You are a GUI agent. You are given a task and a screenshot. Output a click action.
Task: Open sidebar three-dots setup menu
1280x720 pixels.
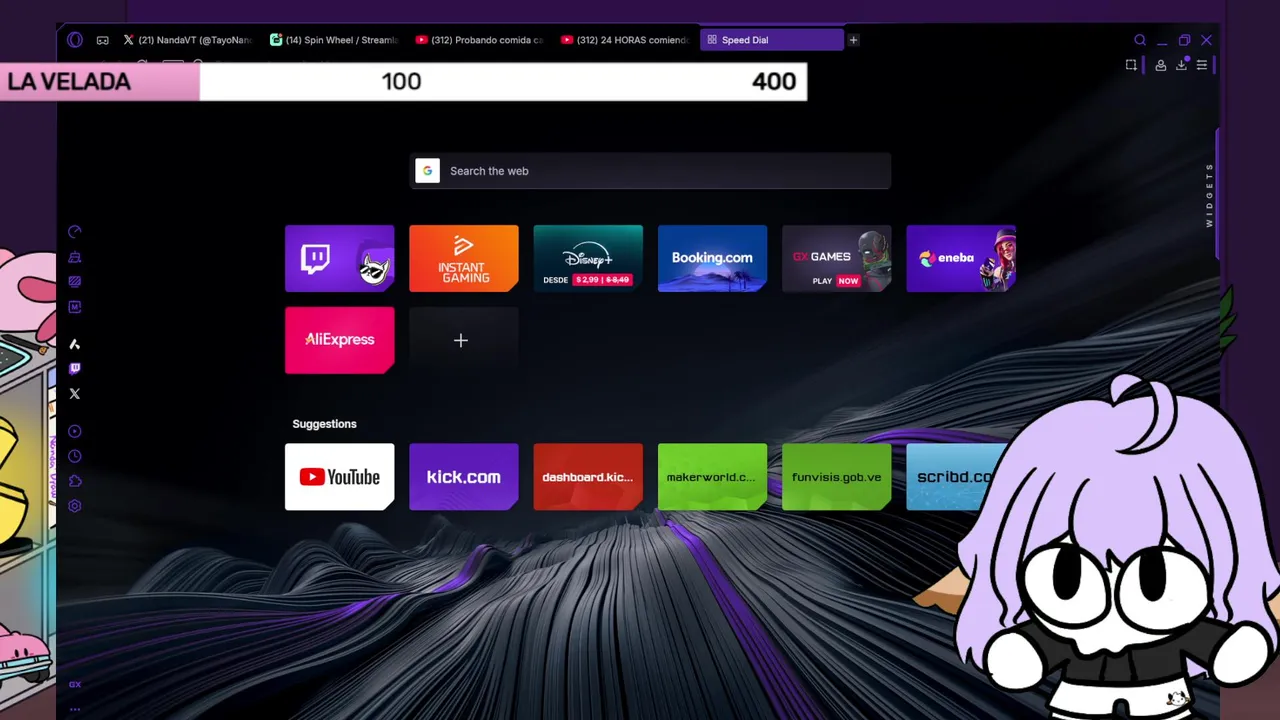coord(75,709)
